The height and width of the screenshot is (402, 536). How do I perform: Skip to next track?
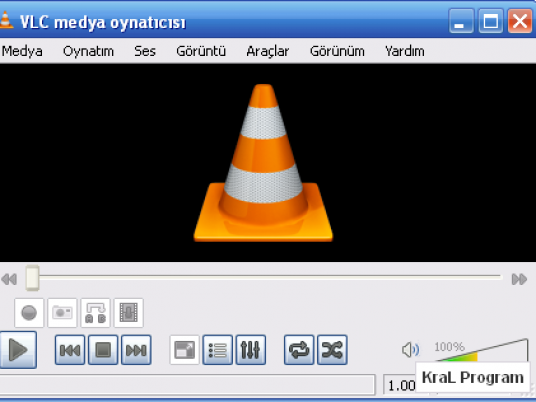coord(136,350)
